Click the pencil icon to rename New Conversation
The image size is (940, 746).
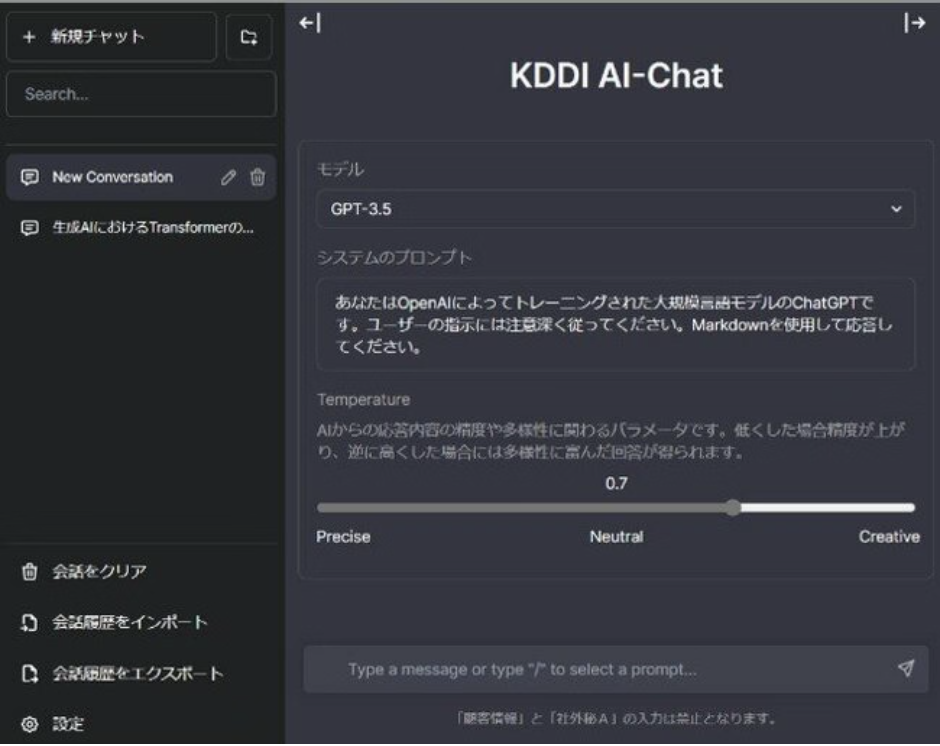pos(229,178)
